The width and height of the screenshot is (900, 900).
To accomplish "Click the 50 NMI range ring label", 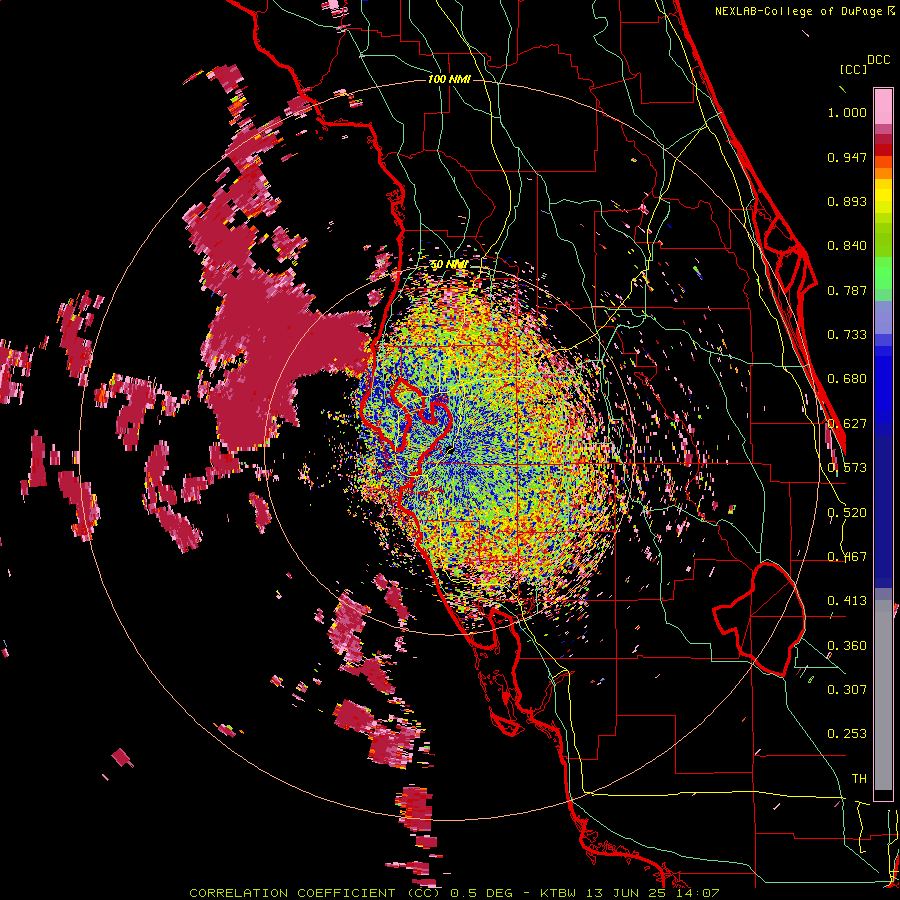I will click(x=449, y=265).
